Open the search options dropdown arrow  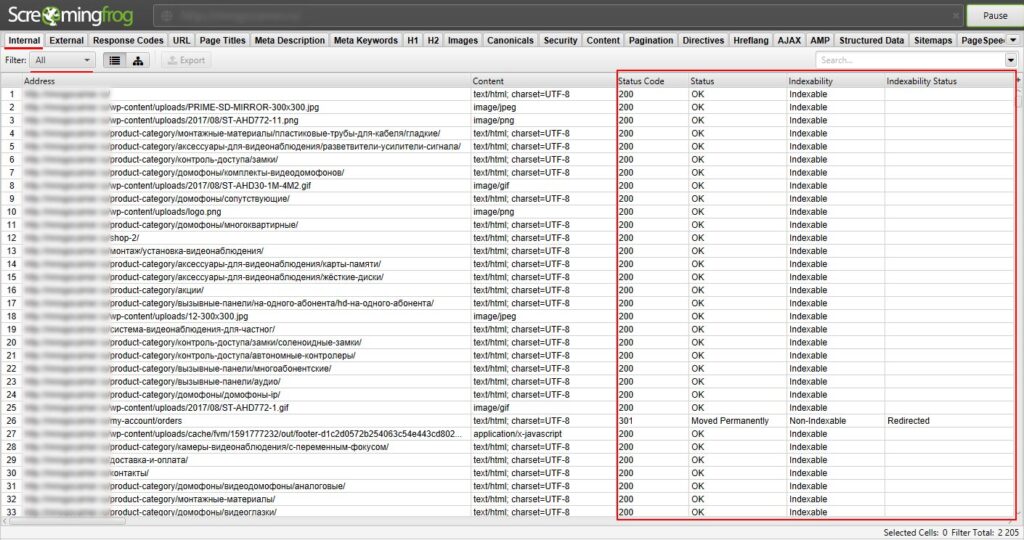click(x=1010, y=60)
